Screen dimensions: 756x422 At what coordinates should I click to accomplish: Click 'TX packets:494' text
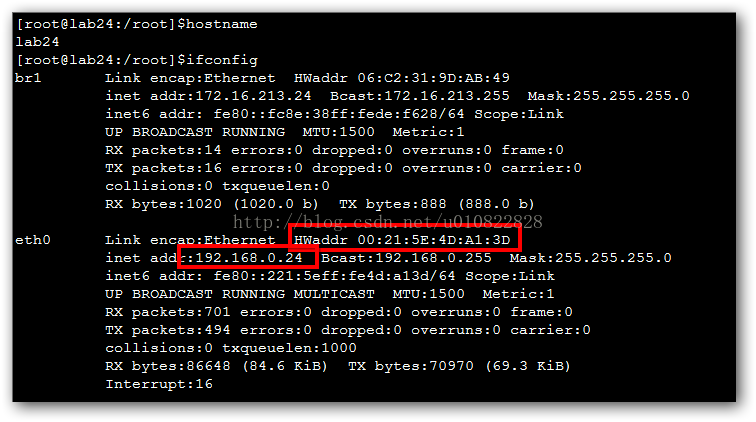168,330
